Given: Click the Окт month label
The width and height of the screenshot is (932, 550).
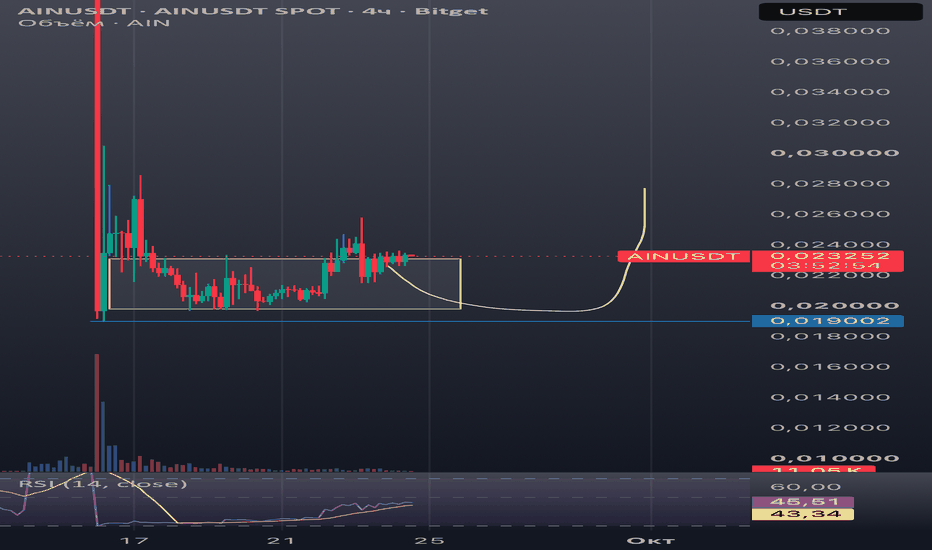Looking at the screenshot, I should click(651, 540).
